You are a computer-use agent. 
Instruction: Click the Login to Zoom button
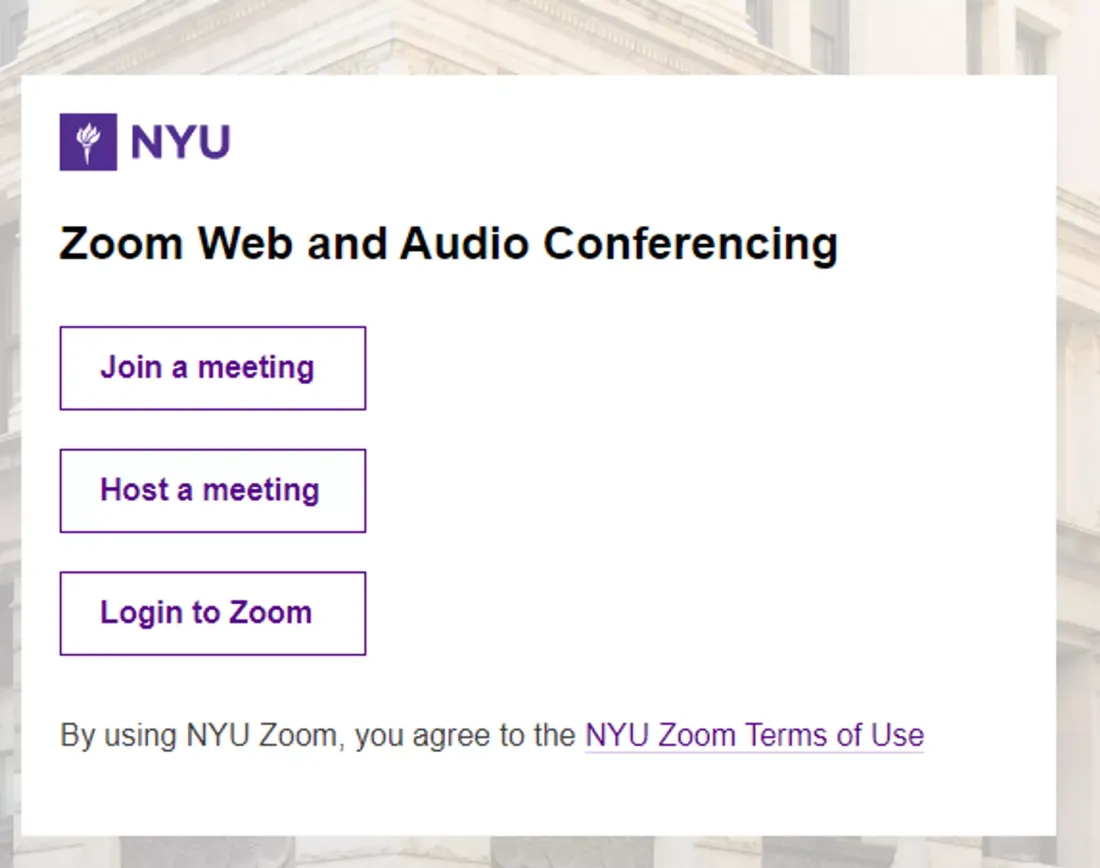(x=212, y=613)
